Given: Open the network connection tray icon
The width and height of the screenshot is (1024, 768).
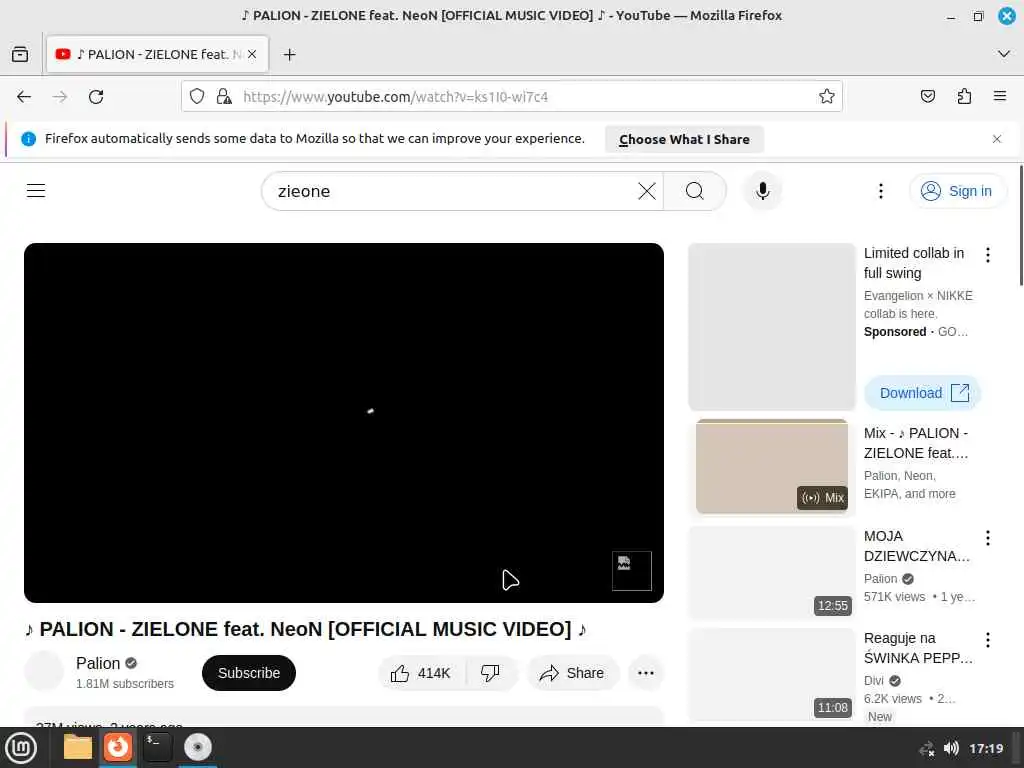Looking at the screenshot, I should pyautogui.click(x=926, y=748).
